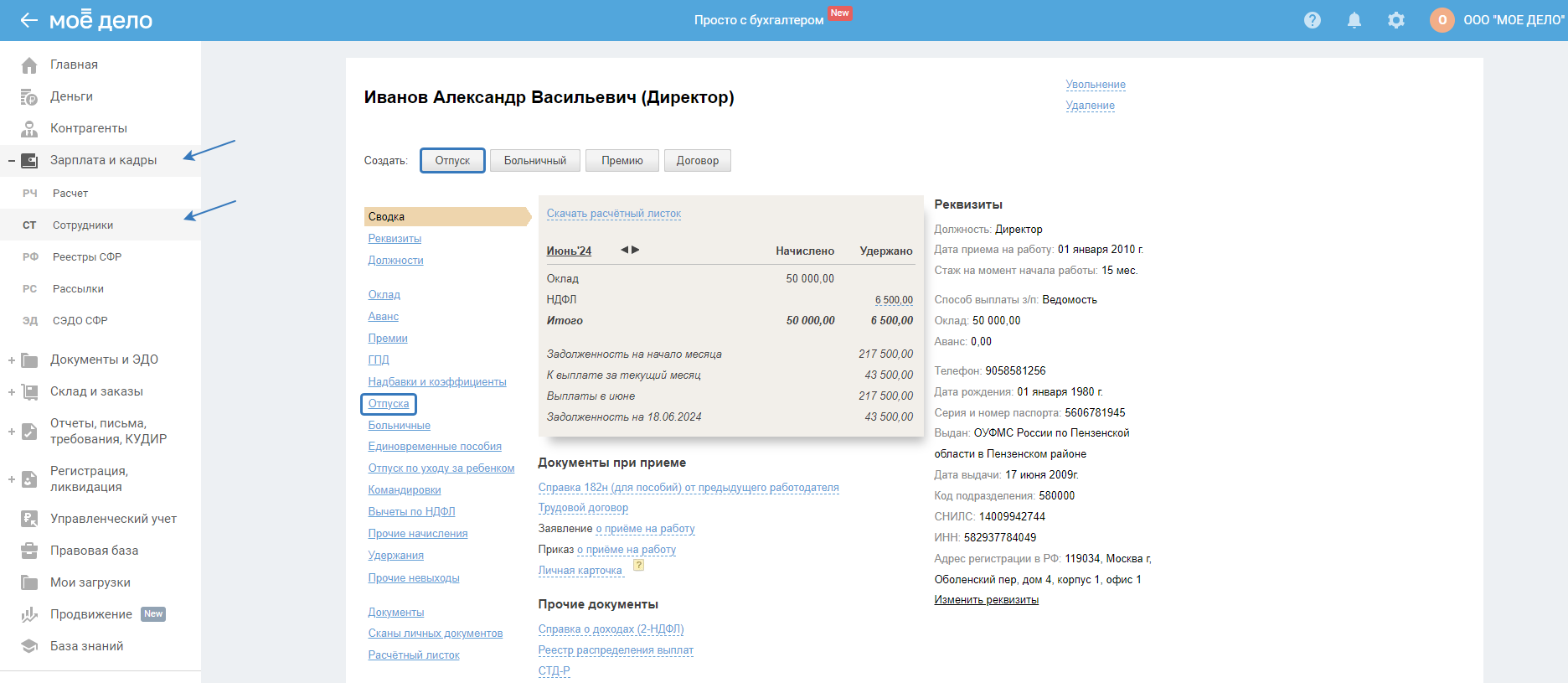Open the help question mark icon
1568x683 pixels.
[1313, 20]
